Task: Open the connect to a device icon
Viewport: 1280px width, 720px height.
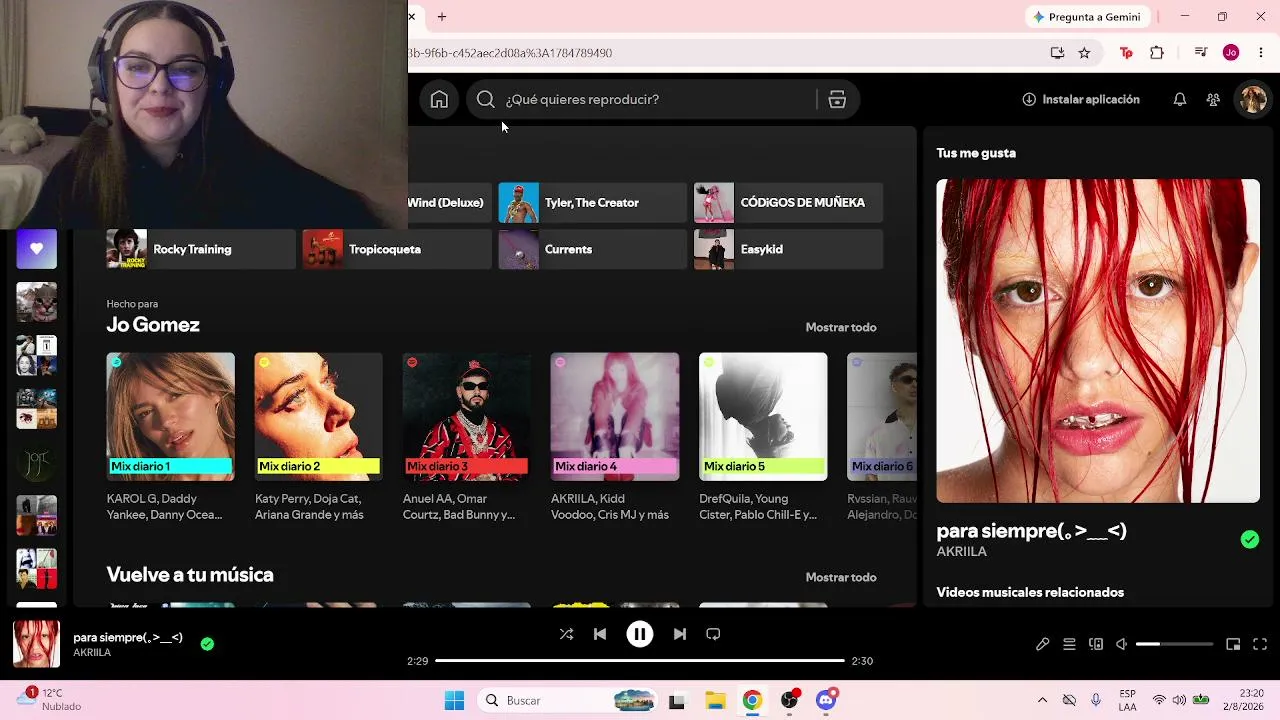Action: 1096,644
